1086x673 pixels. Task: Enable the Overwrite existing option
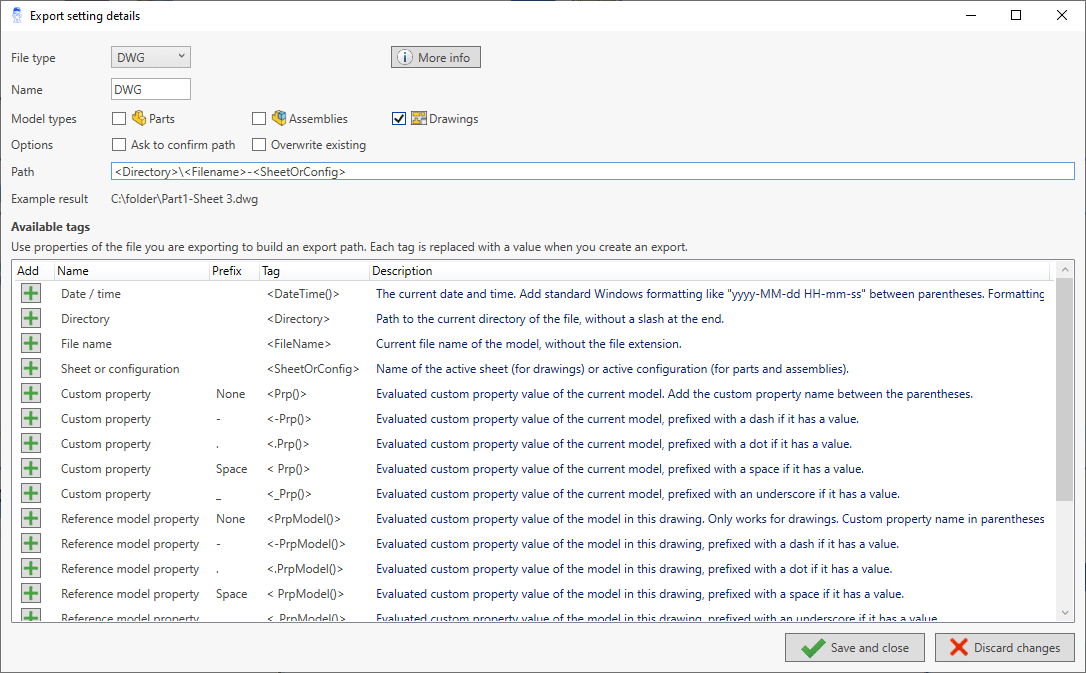(x=259, y=144)
